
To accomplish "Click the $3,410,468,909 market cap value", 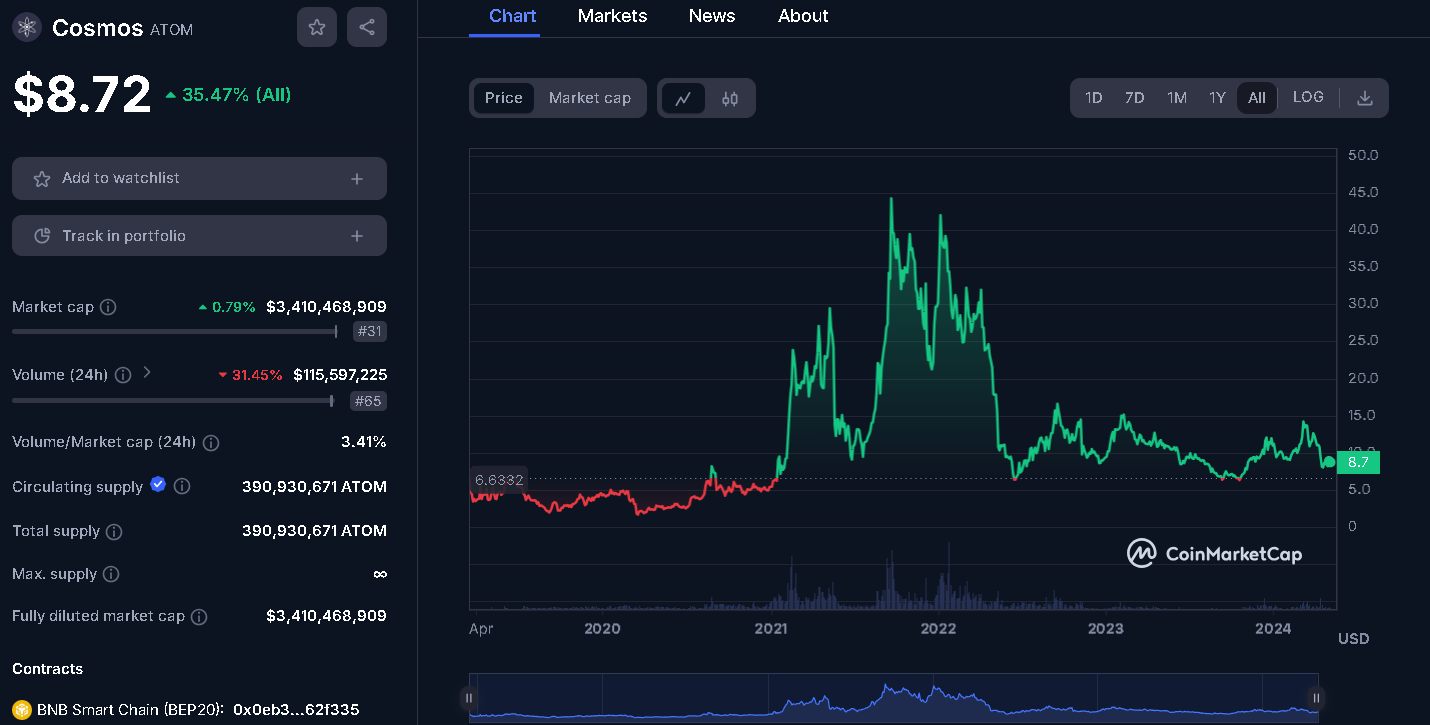I will (x=326, y=307).
